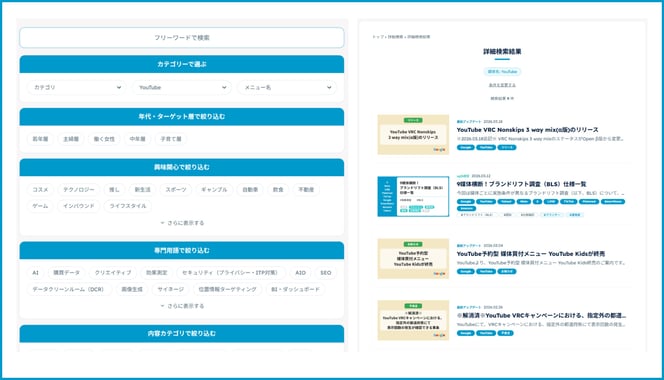Select the AI terminology chip
The height and width of the screenshot is (380, 664).
[x=36, y=272]
